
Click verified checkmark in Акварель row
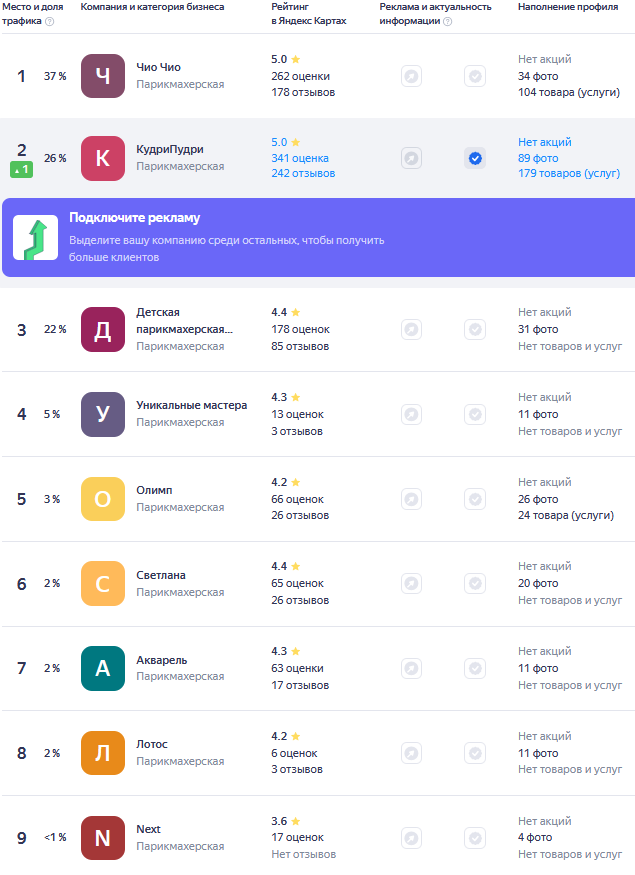click(475, 669)
